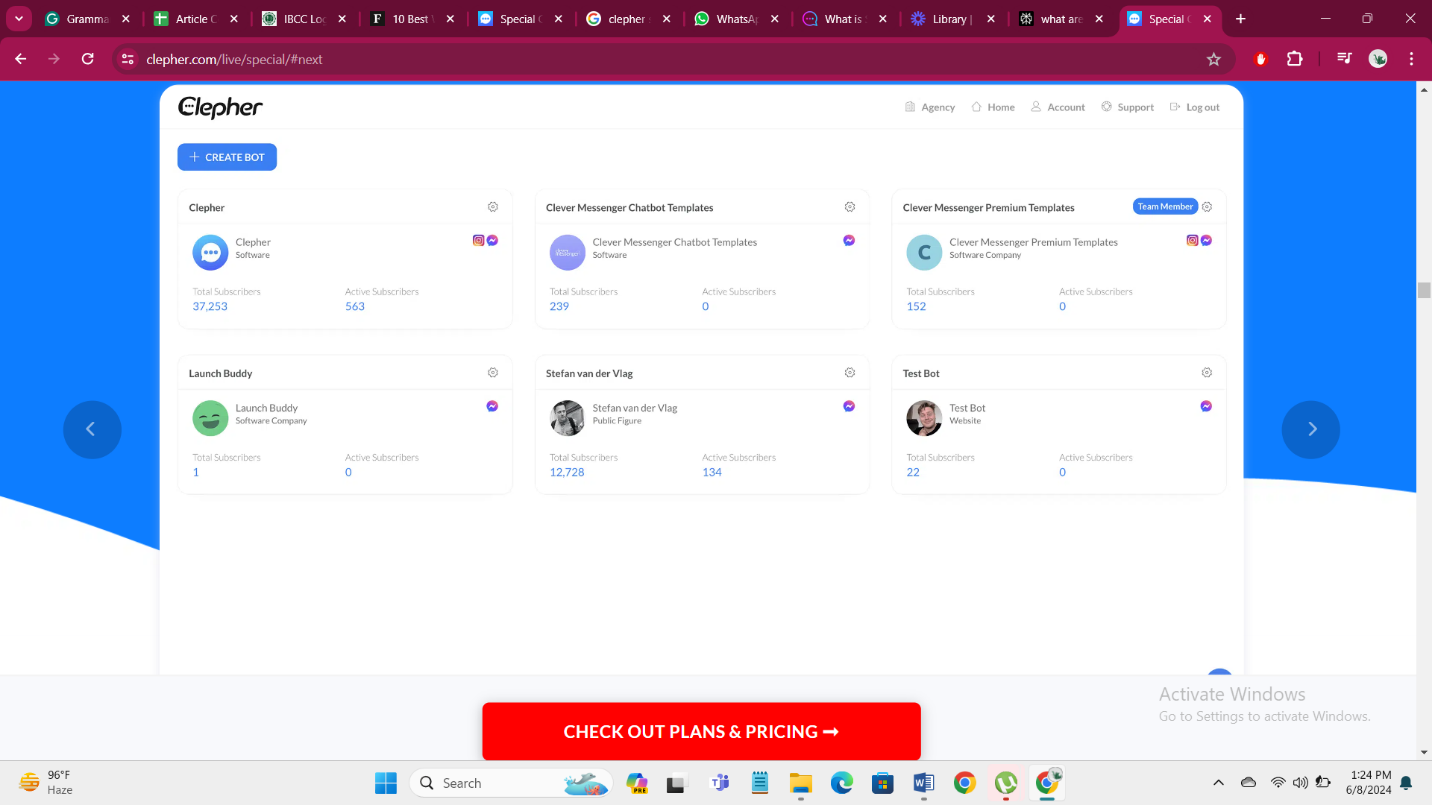The width and height of the screenshot is (1432, 805).
Task: Click Messenger icon on Clever Messenger Premium Templates card
Action: (1207, 240)
